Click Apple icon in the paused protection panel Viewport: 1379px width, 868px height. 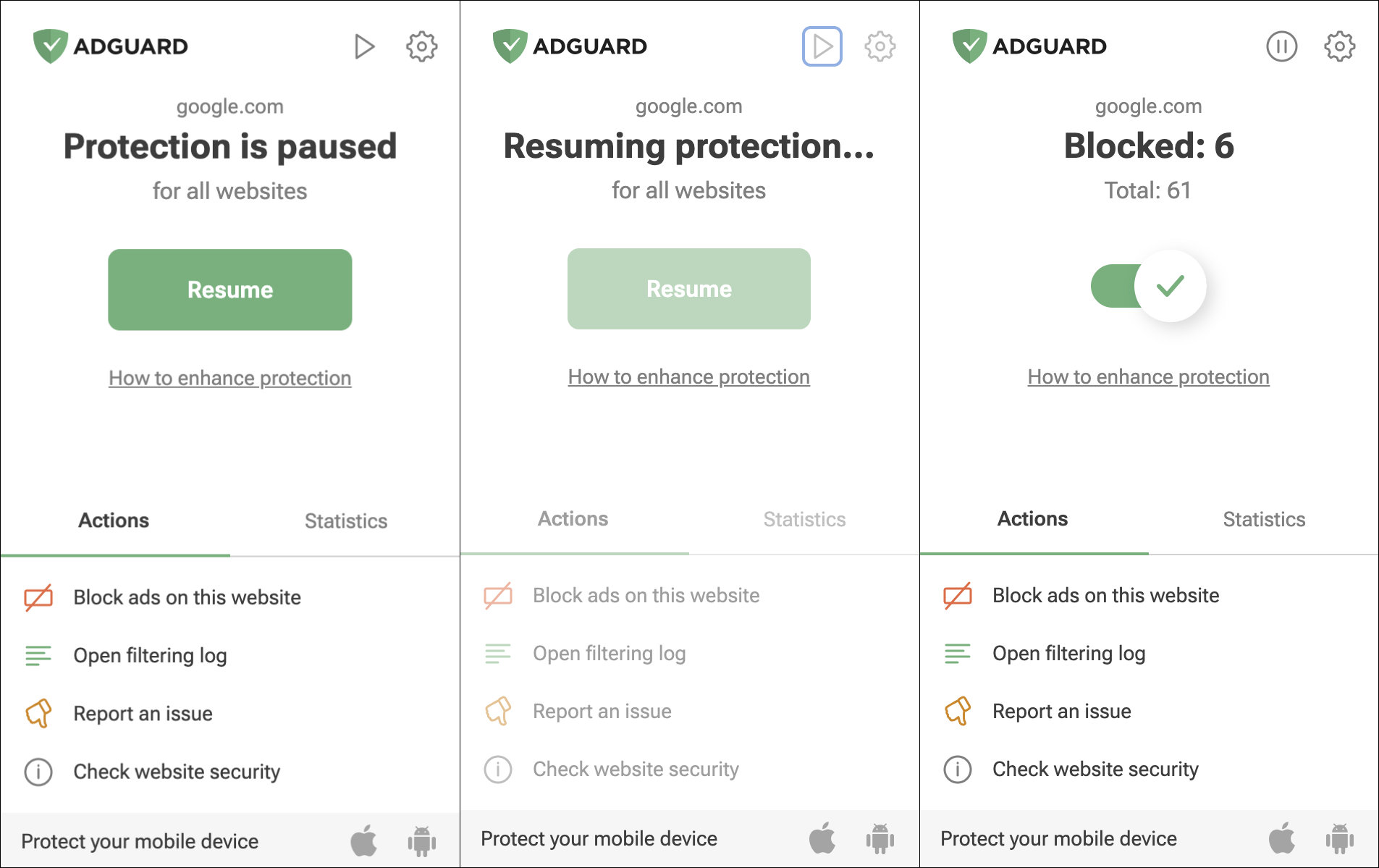pyautogui.click(x=364, y=840)
